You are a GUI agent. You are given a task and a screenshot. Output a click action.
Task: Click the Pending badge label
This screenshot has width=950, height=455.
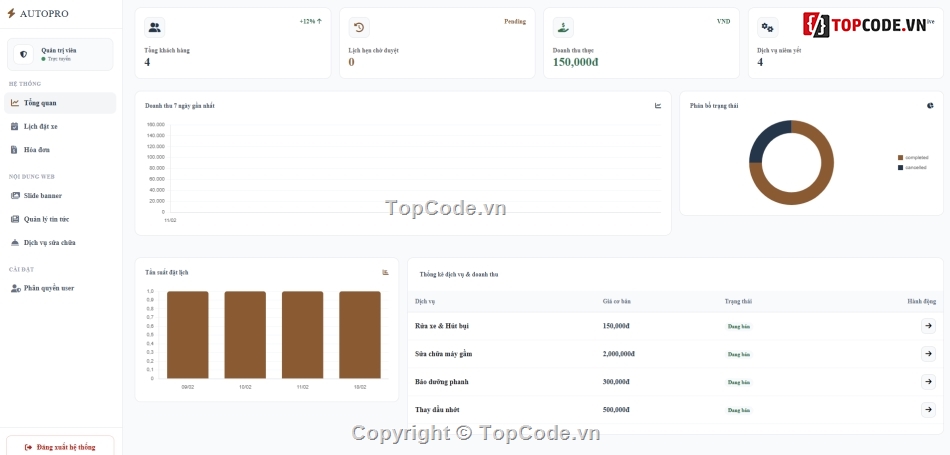click(515, 21)
